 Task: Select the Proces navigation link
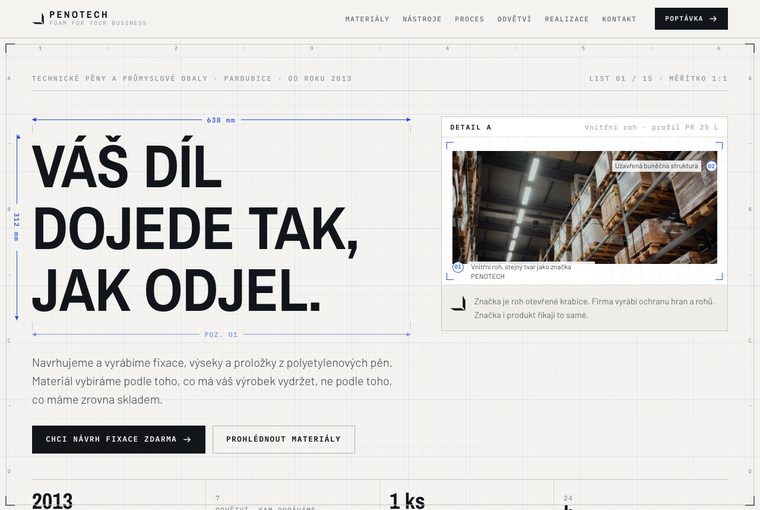coord(469,19)
